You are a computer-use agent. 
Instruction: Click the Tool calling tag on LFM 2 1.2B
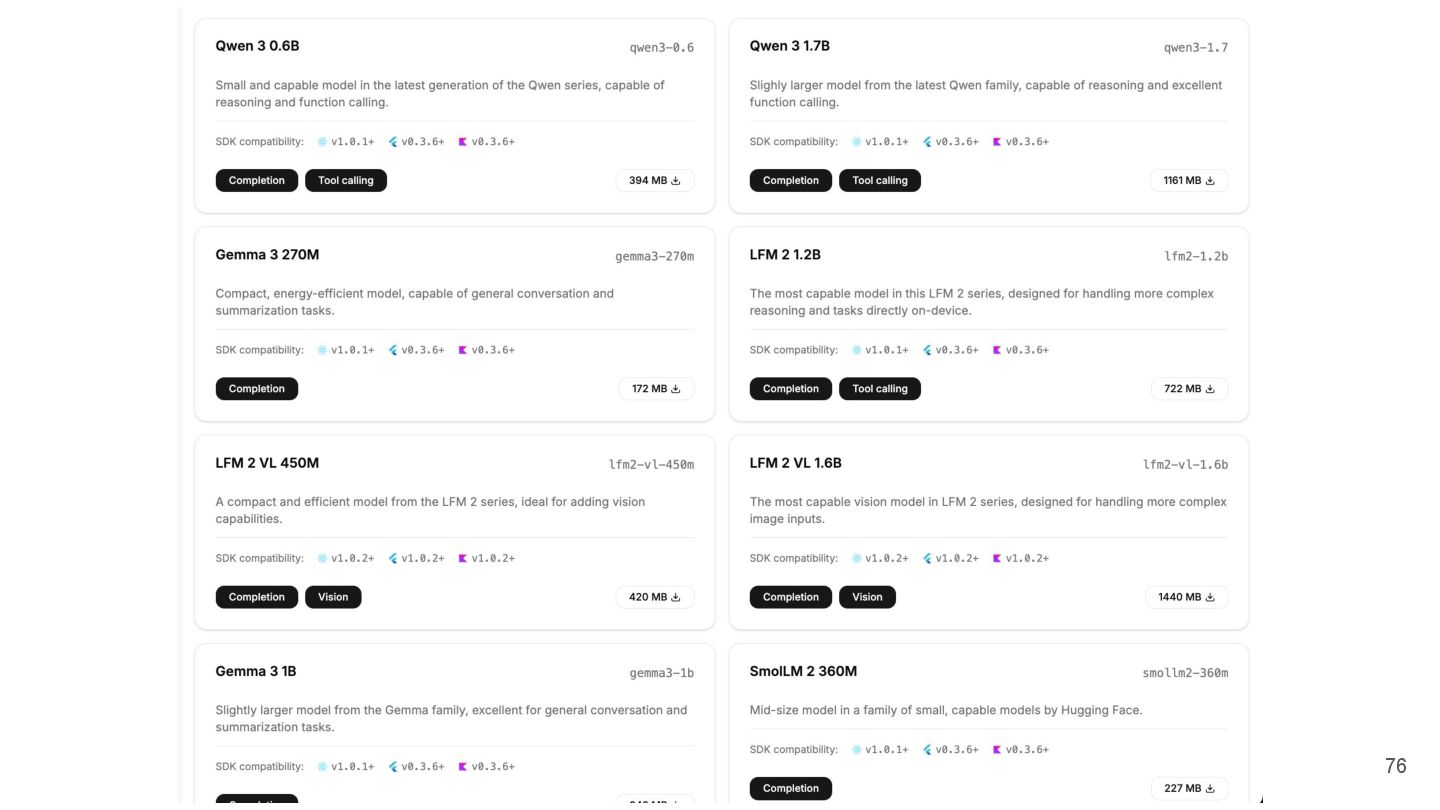[879, 389]
